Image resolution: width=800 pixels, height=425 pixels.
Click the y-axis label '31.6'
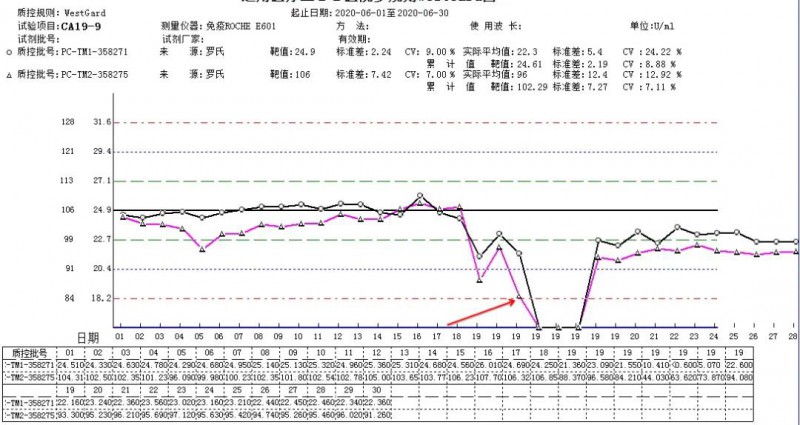[102, 122]
